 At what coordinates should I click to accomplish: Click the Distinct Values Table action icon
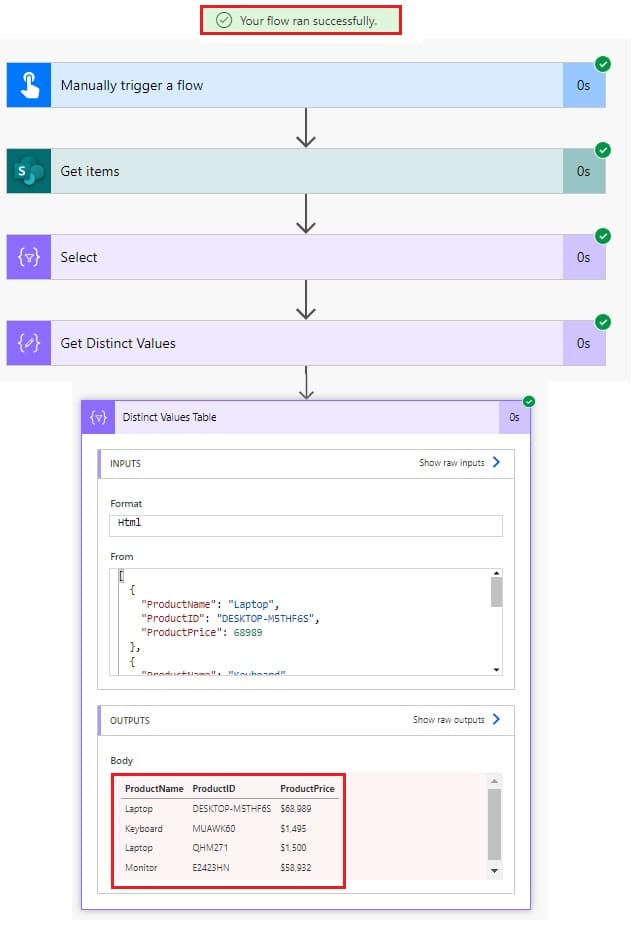tap(98, 417)
